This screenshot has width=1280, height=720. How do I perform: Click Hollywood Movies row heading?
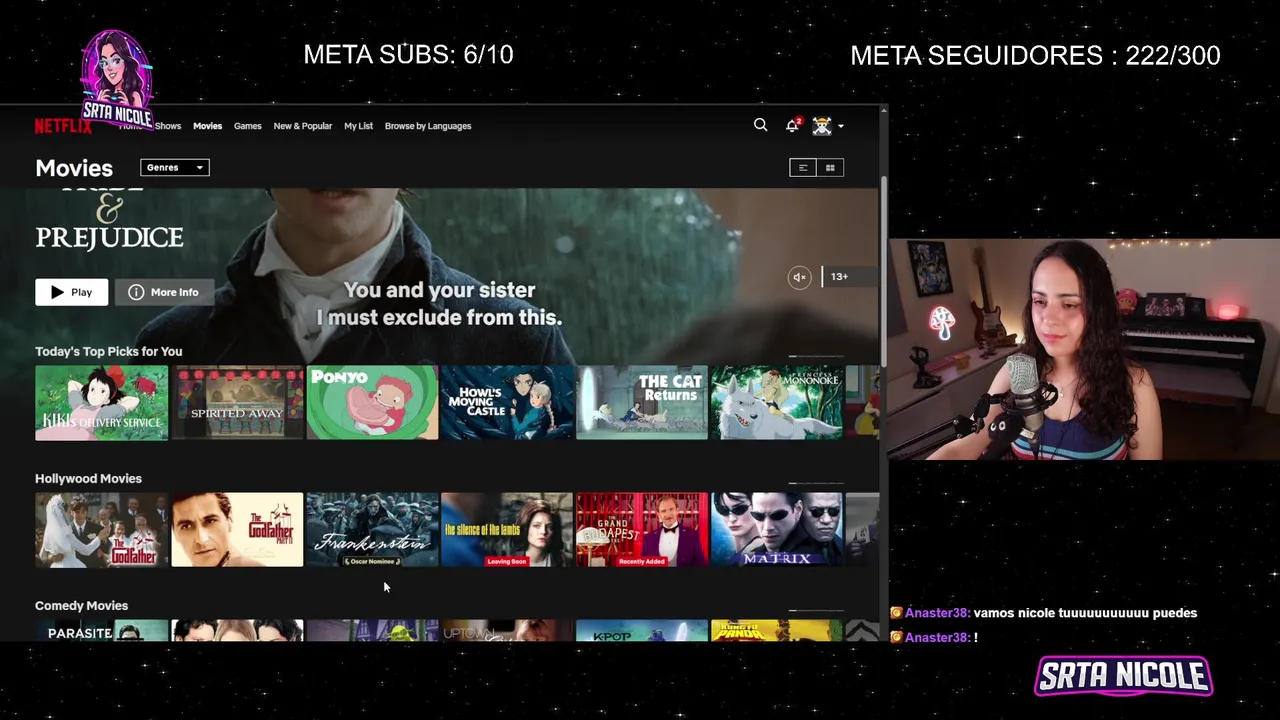pyautogui.click(x=88, y=478)
